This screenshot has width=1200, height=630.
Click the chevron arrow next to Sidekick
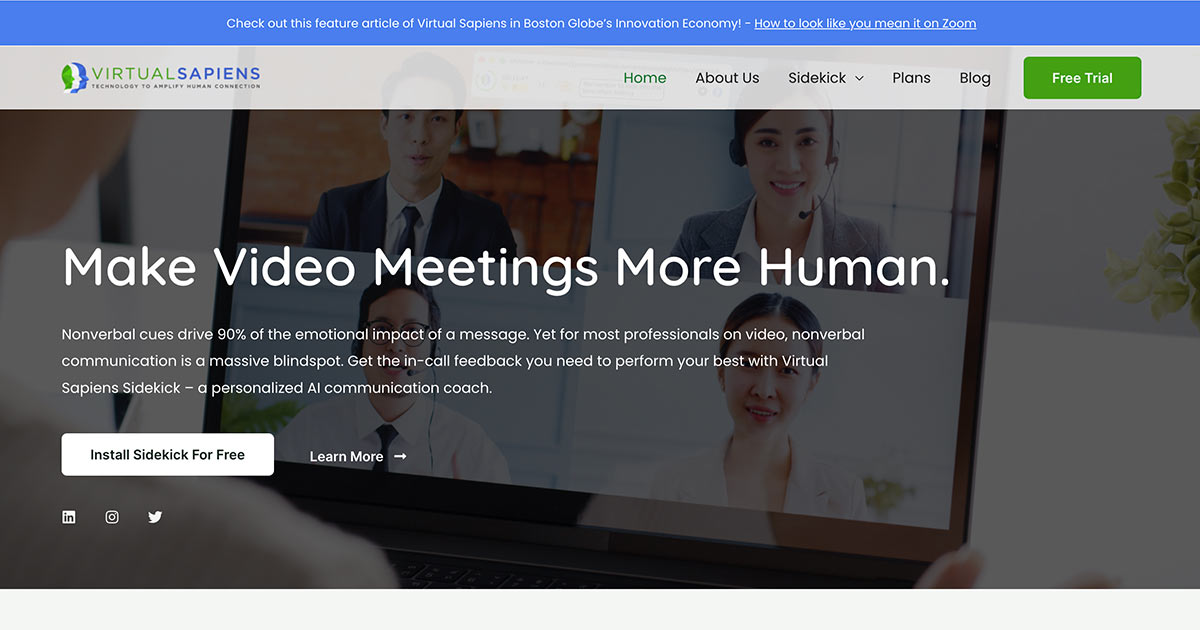coord(860,78)
